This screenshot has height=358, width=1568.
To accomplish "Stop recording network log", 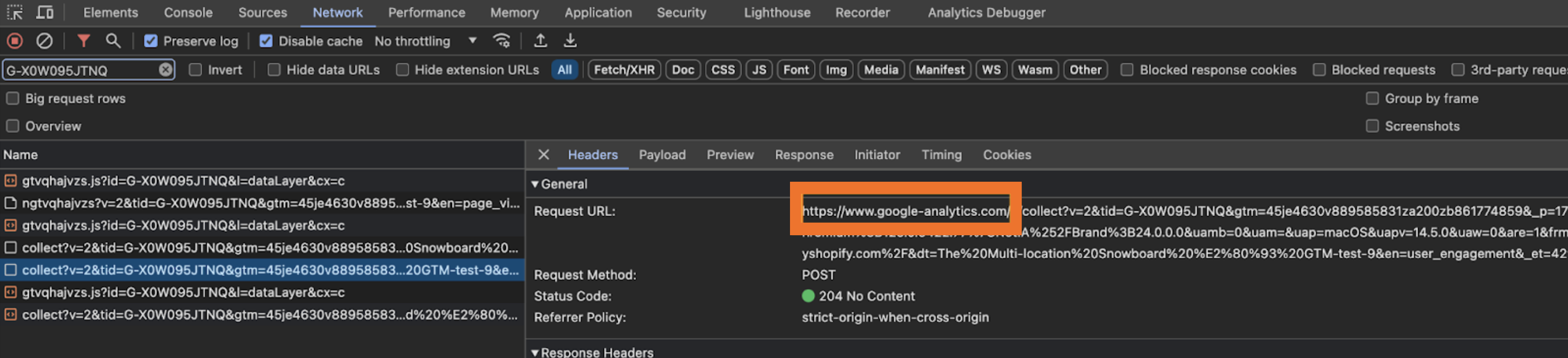I will pos(15,41).
